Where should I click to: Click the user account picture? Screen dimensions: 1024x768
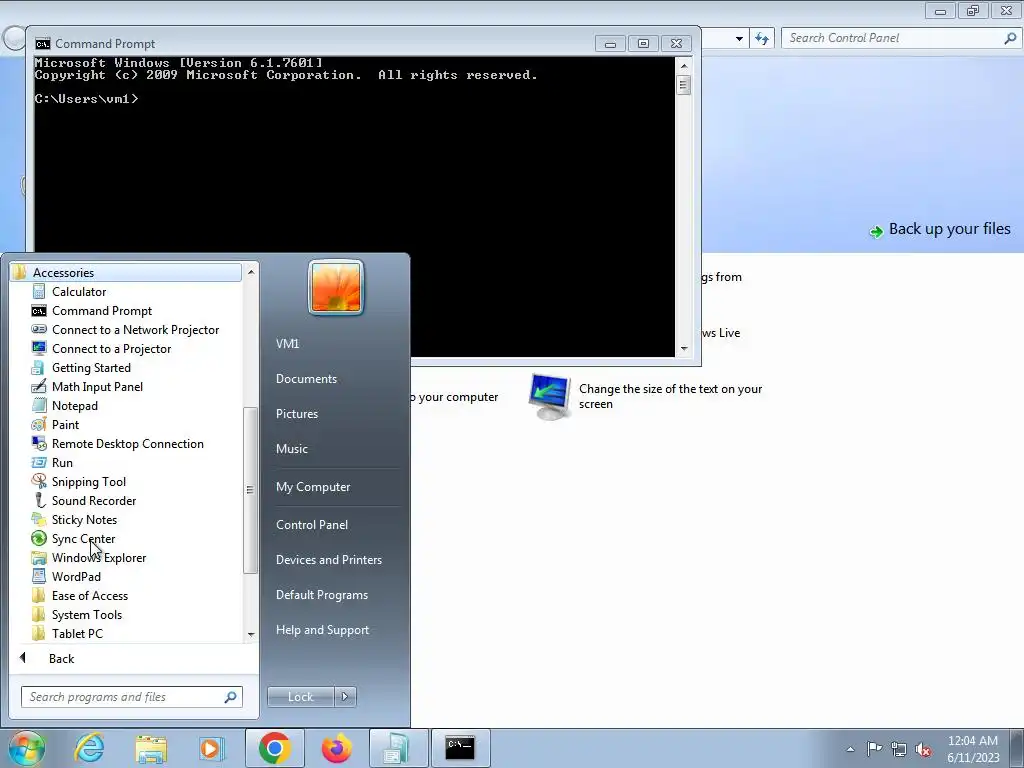click(x=336, y=287)
